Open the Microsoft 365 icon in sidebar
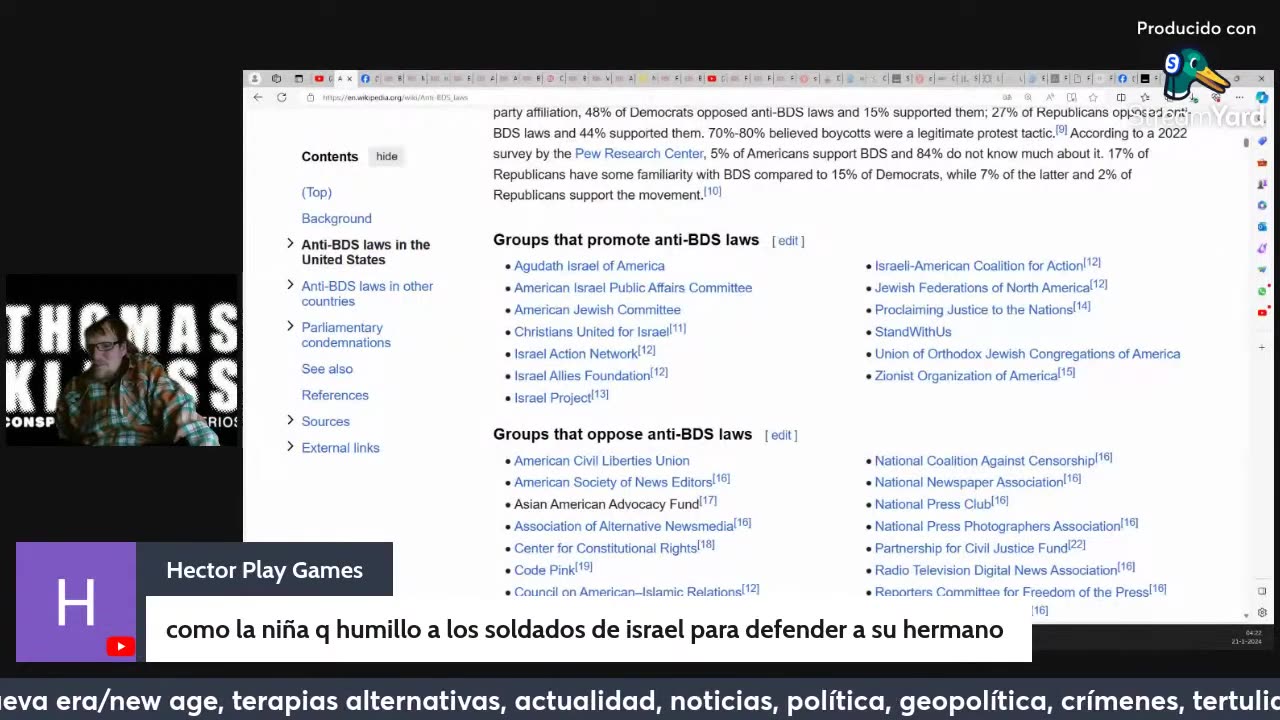1280x720 pixels. click(x=1262, y=206)
